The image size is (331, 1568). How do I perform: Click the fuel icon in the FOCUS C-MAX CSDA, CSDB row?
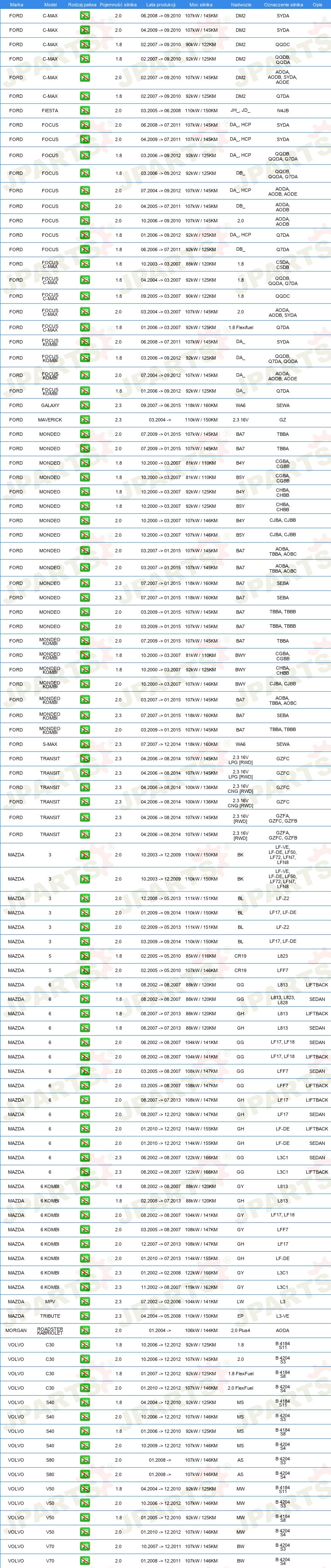pyautogui.click(x=85, y=264)
